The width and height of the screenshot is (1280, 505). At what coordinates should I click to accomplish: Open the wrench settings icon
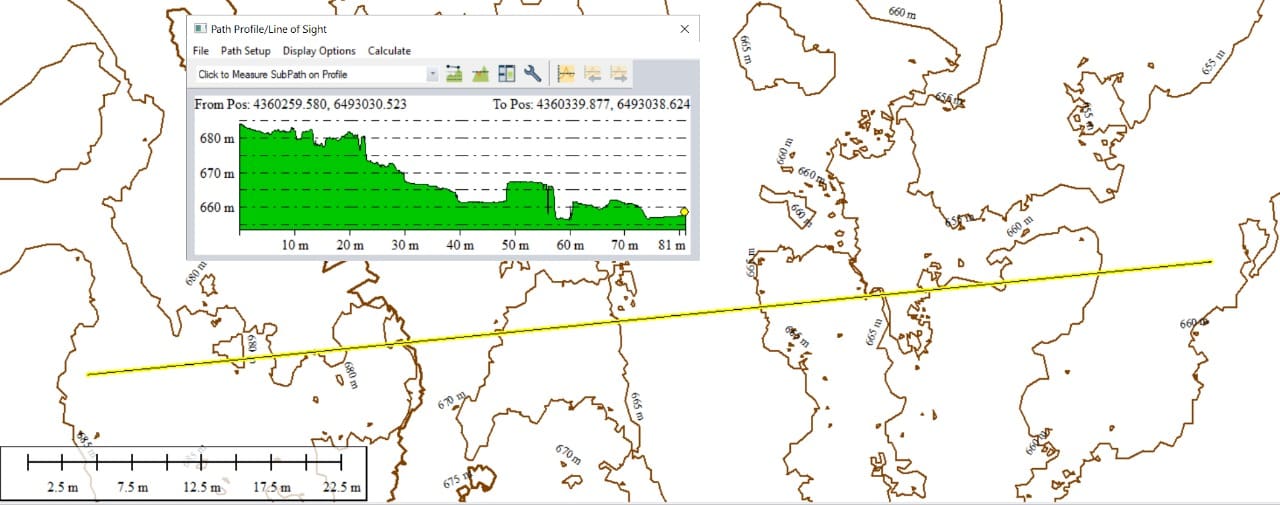point(532,74)
